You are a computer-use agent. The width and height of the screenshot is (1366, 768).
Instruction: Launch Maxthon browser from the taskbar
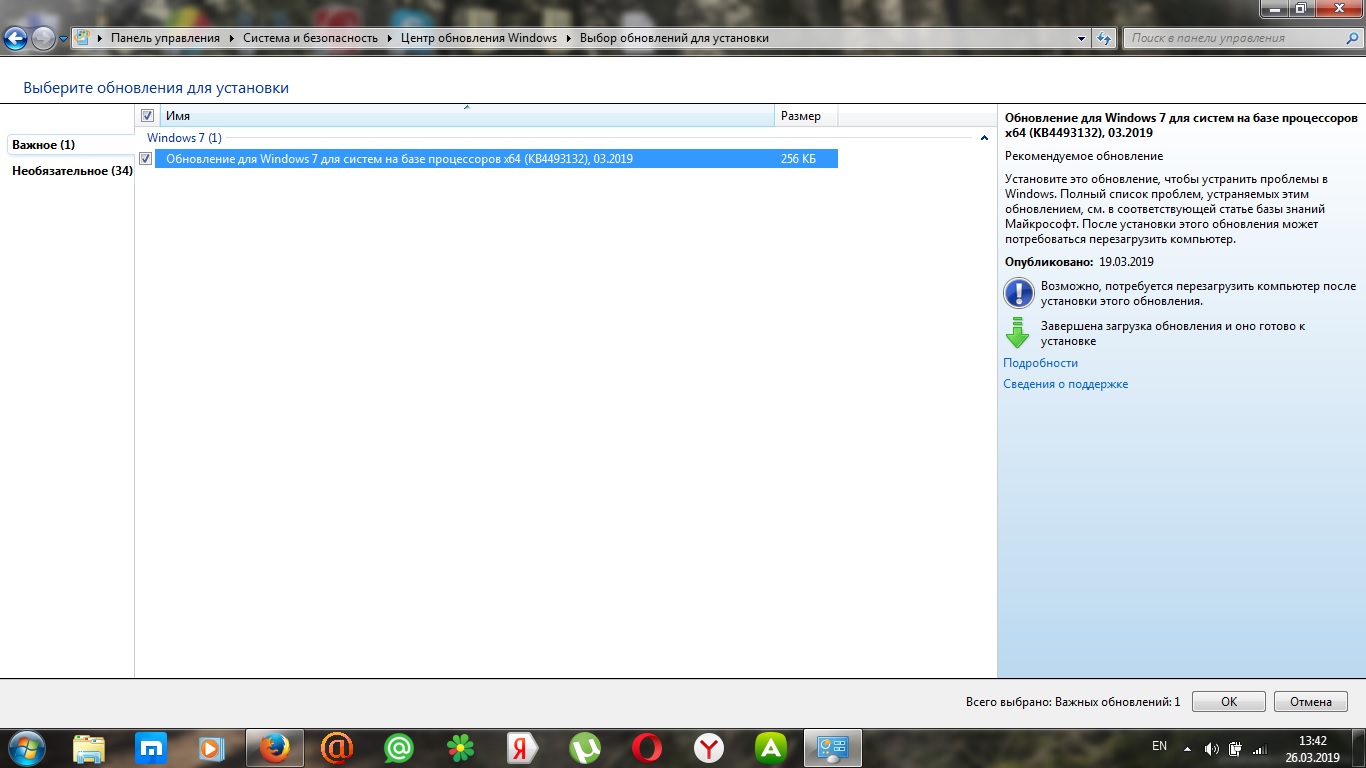[151, 748]
